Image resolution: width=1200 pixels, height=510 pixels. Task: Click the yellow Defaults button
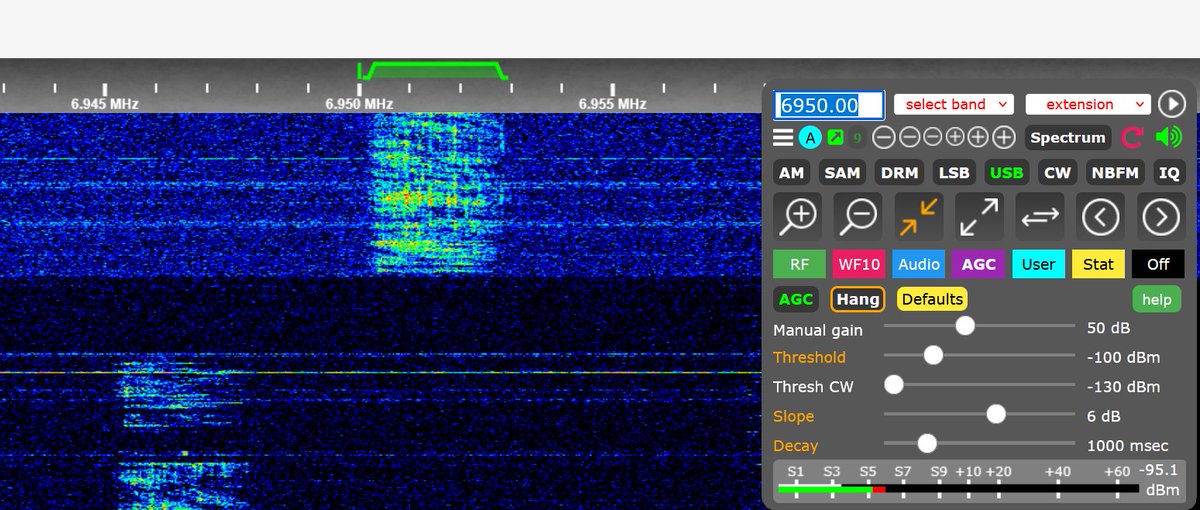(932, 299)
